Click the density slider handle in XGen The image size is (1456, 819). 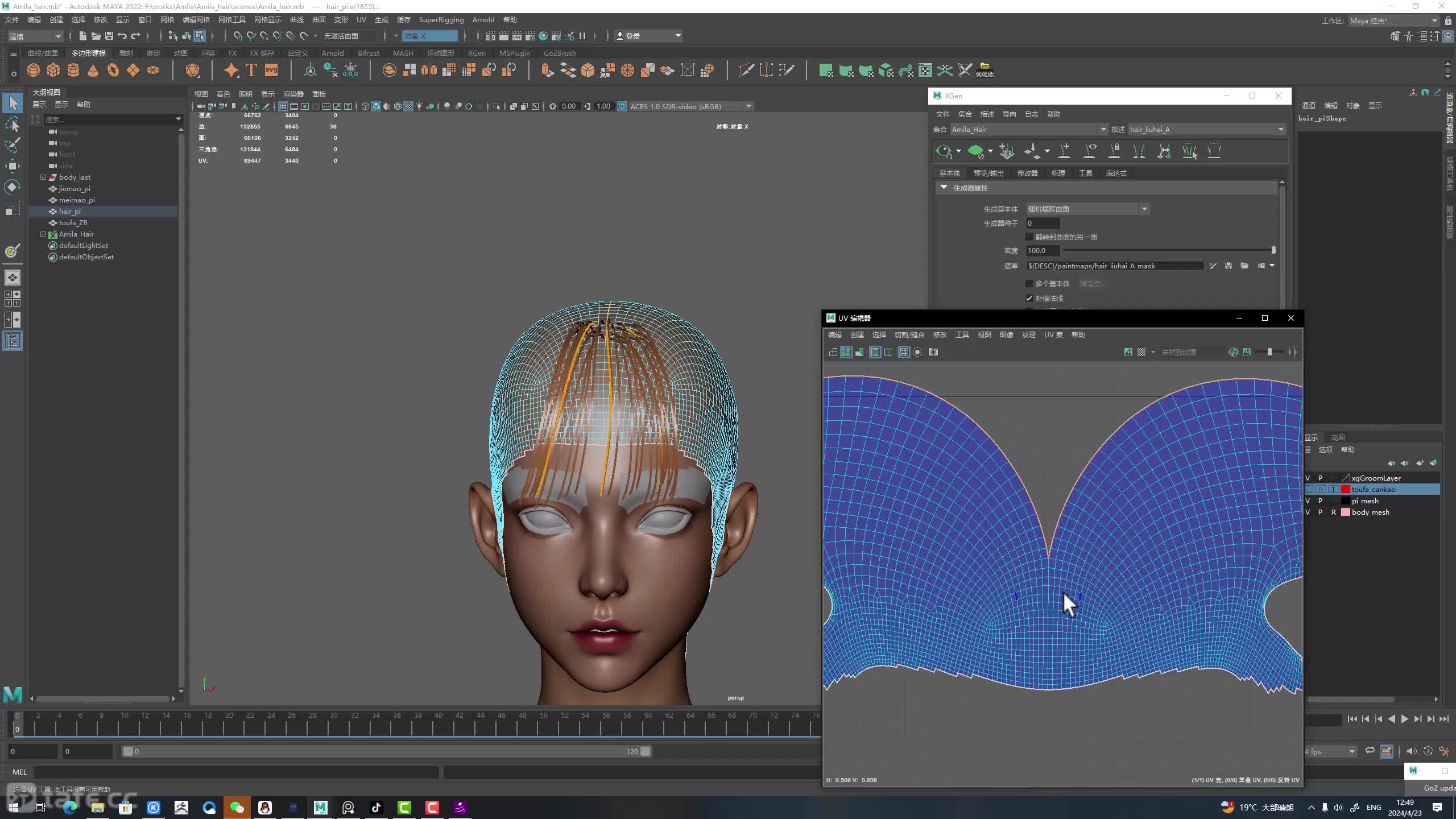click(1273, 250)
